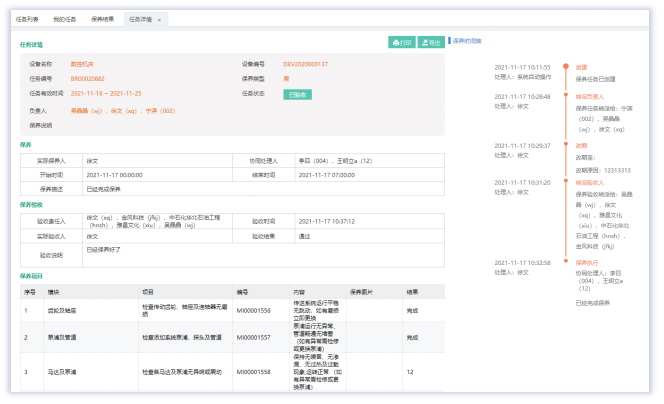
Task: Click the 保养执行 timeline node dot
Action: 567,262
